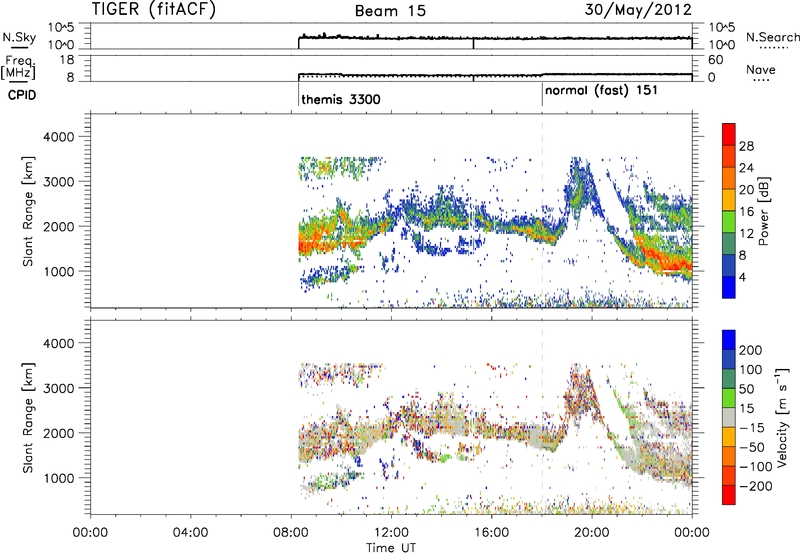Click the "-100" value on velocity colorbar
800x554 pixels.
pos(755,467)
